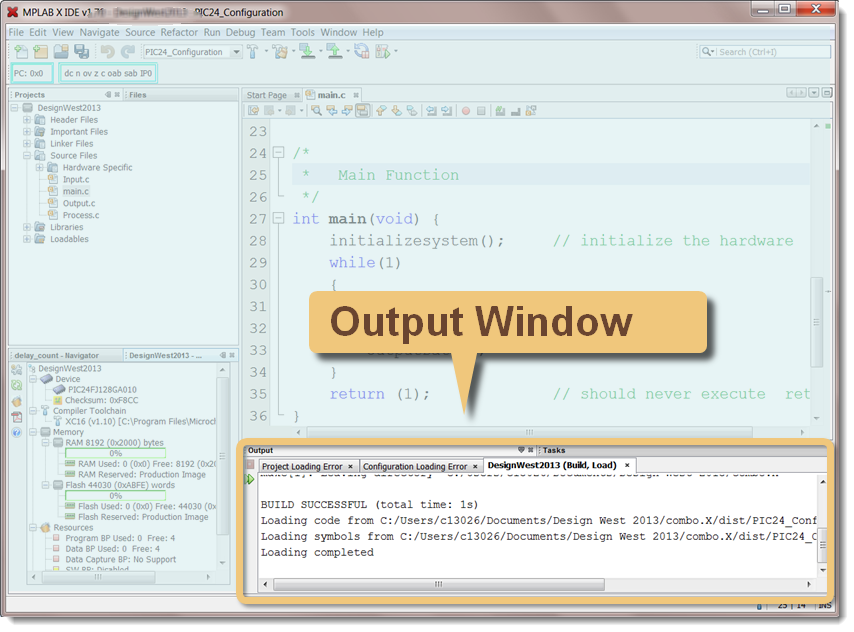Click the Undo toolbar icon

click(x=107, y=51)
